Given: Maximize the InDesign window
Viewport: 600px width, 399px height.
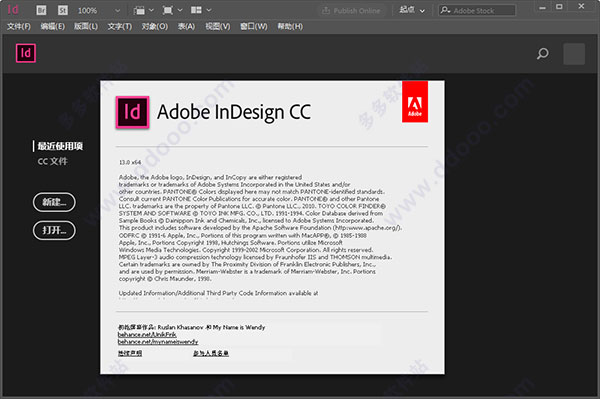Looking at the screenshot, I should [559, 7].
